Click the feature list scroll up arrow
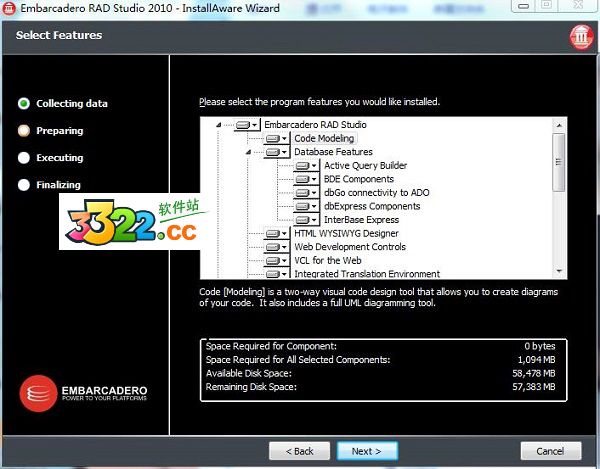Viewport: 600px width, 469px height. tap(559, 125)
